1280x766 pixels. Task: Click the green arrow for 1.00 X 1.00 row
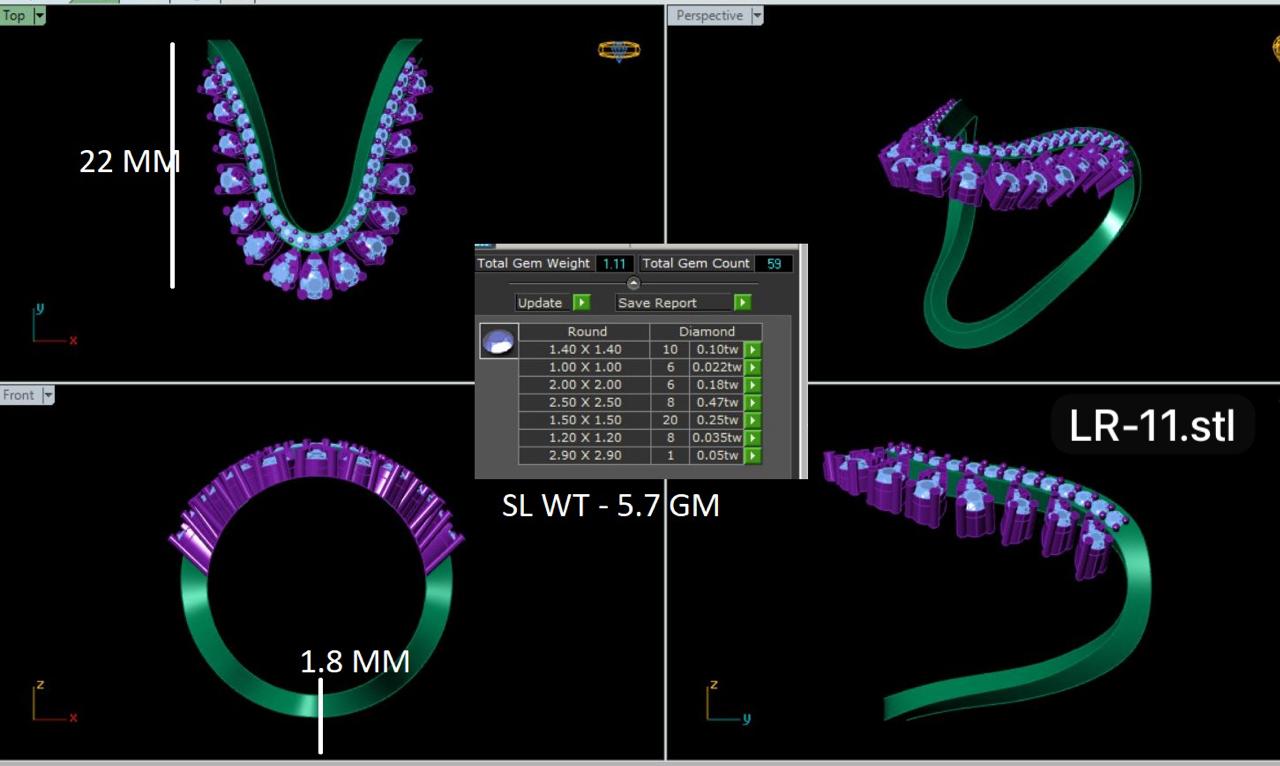point(752,368)
